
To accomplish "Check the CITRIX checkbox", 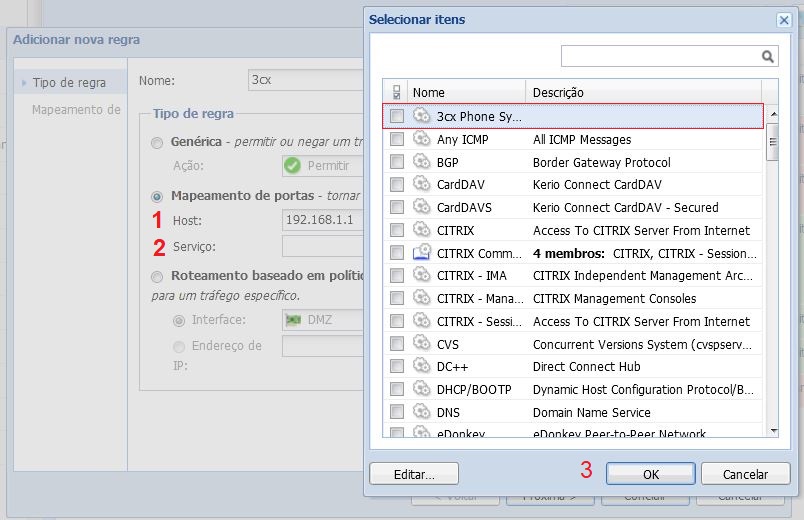I will (x=396, y=230).
